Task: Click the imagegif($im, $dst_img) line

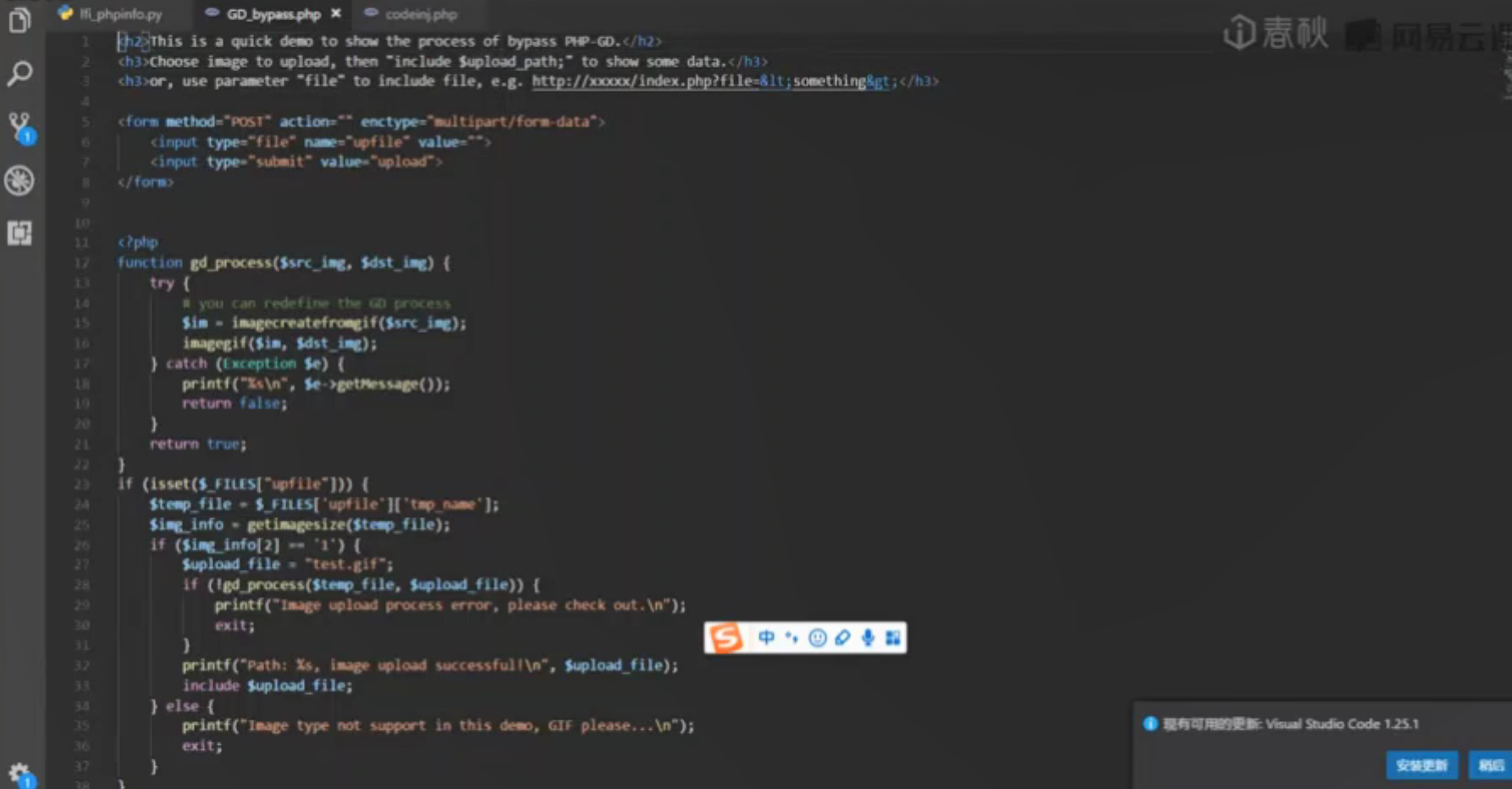Action: tap(279, 343)
